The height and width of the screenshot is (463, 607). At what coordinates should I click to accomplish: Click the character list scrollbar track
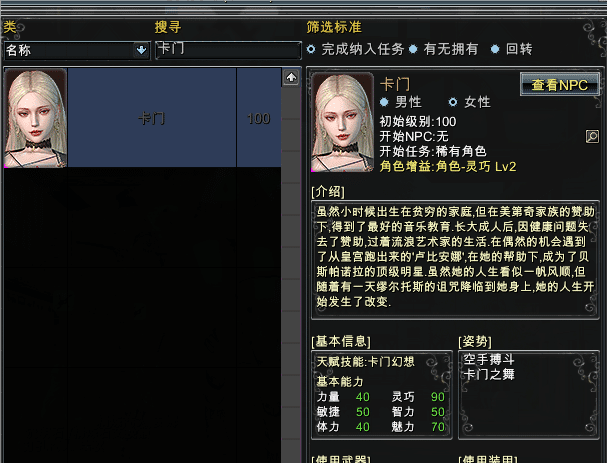click(x=291, y=271)
